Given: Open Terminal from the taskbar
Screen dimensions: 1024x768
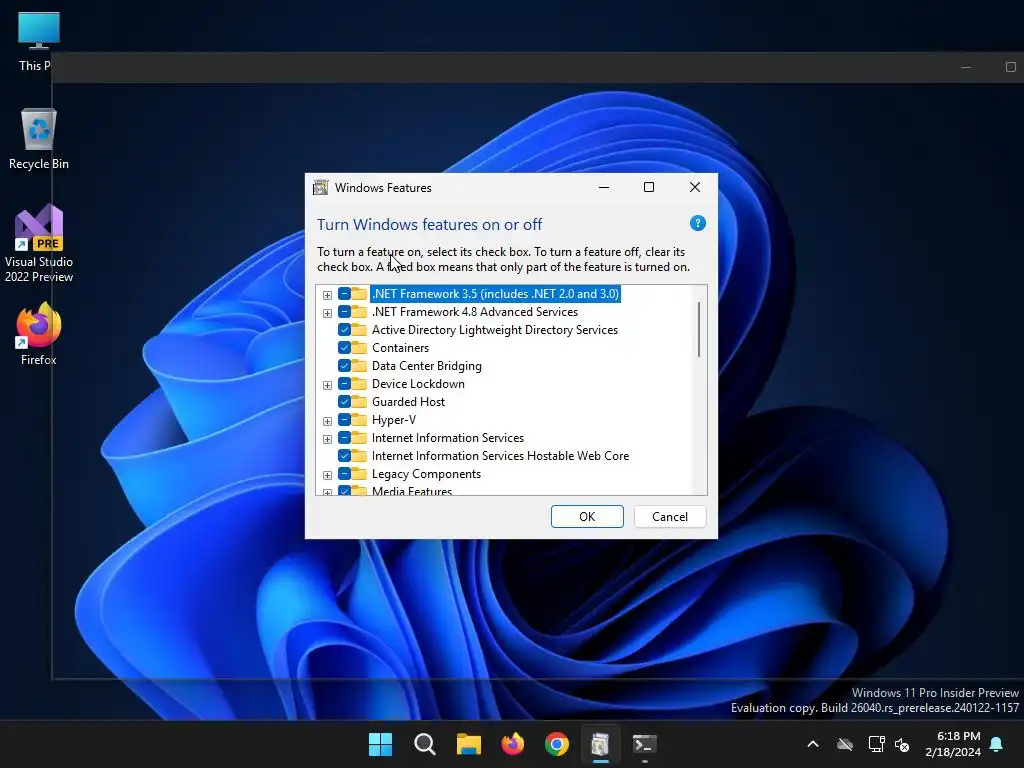Looking at the screenshot, I should click(x=645, y=744).
